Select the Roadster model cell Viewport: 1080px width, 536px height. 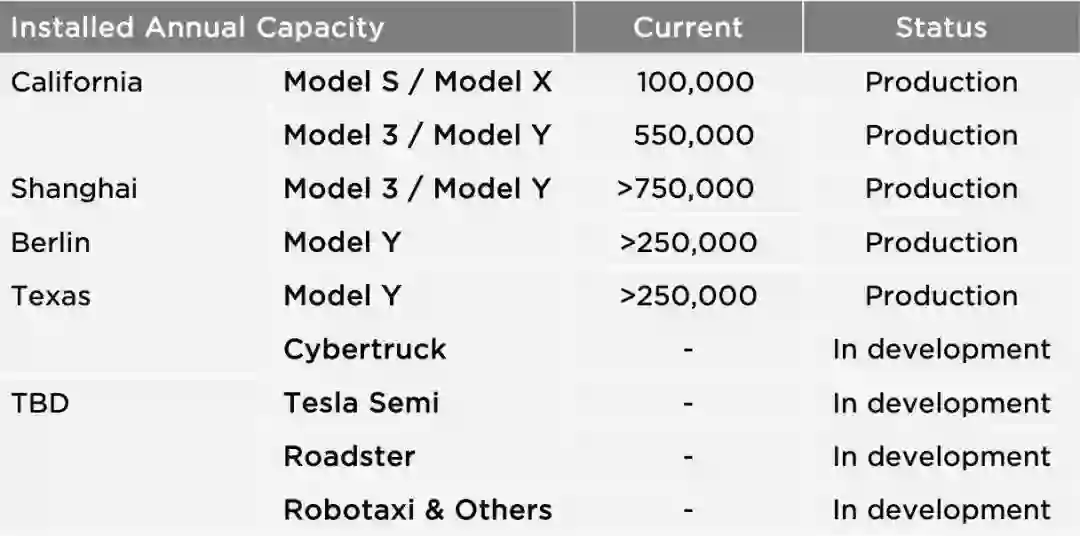coord(349,457)
